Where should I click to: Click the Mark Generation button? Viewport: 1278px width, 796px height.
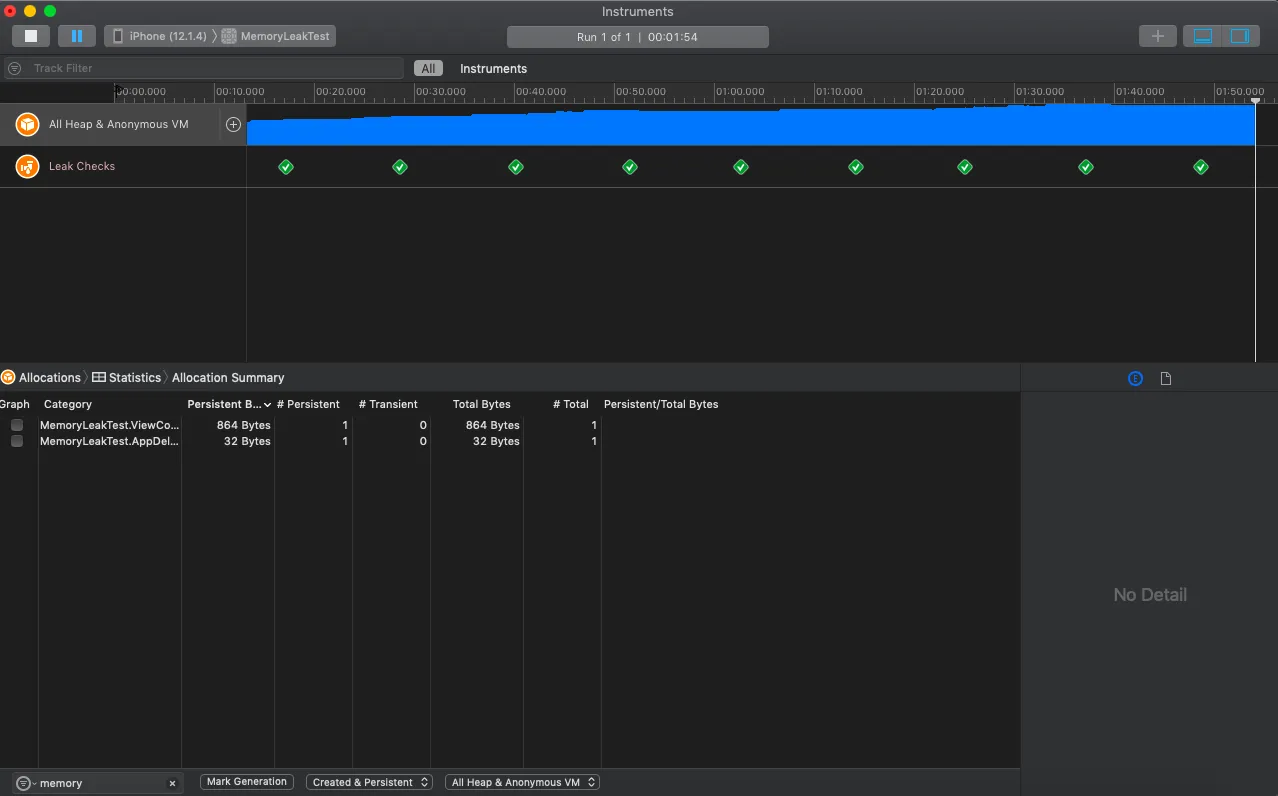247,782
